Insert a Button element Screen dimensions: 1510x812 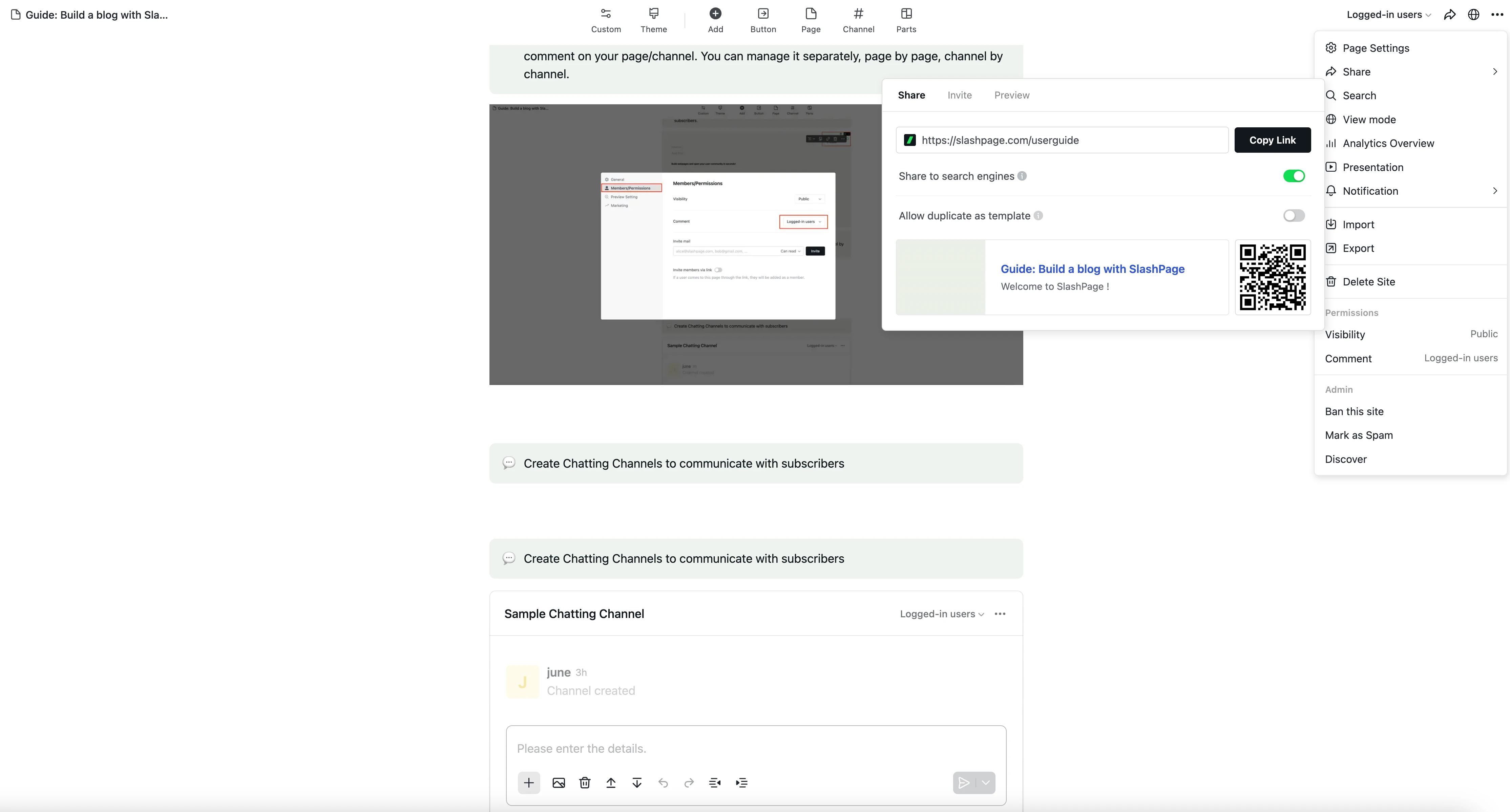click(763, 21)
